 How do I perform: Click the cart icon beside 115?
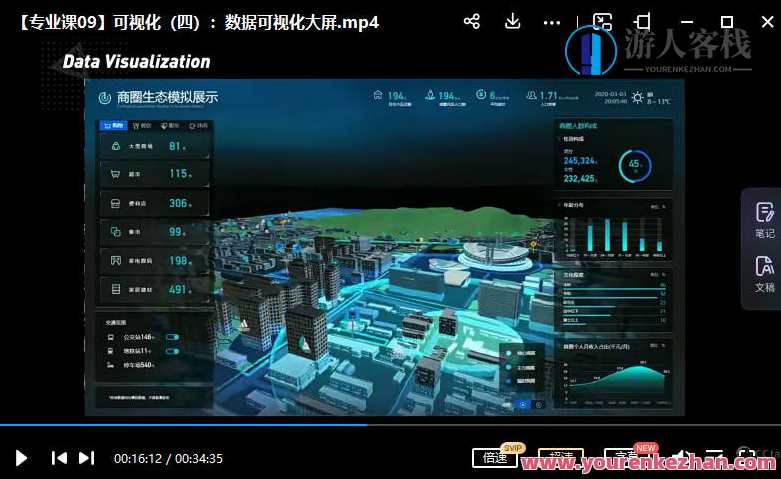point(115,174)
